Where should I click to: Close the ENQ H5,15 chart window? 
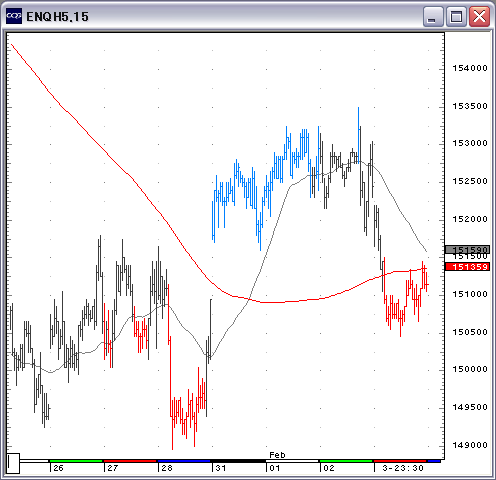(479, 17)
